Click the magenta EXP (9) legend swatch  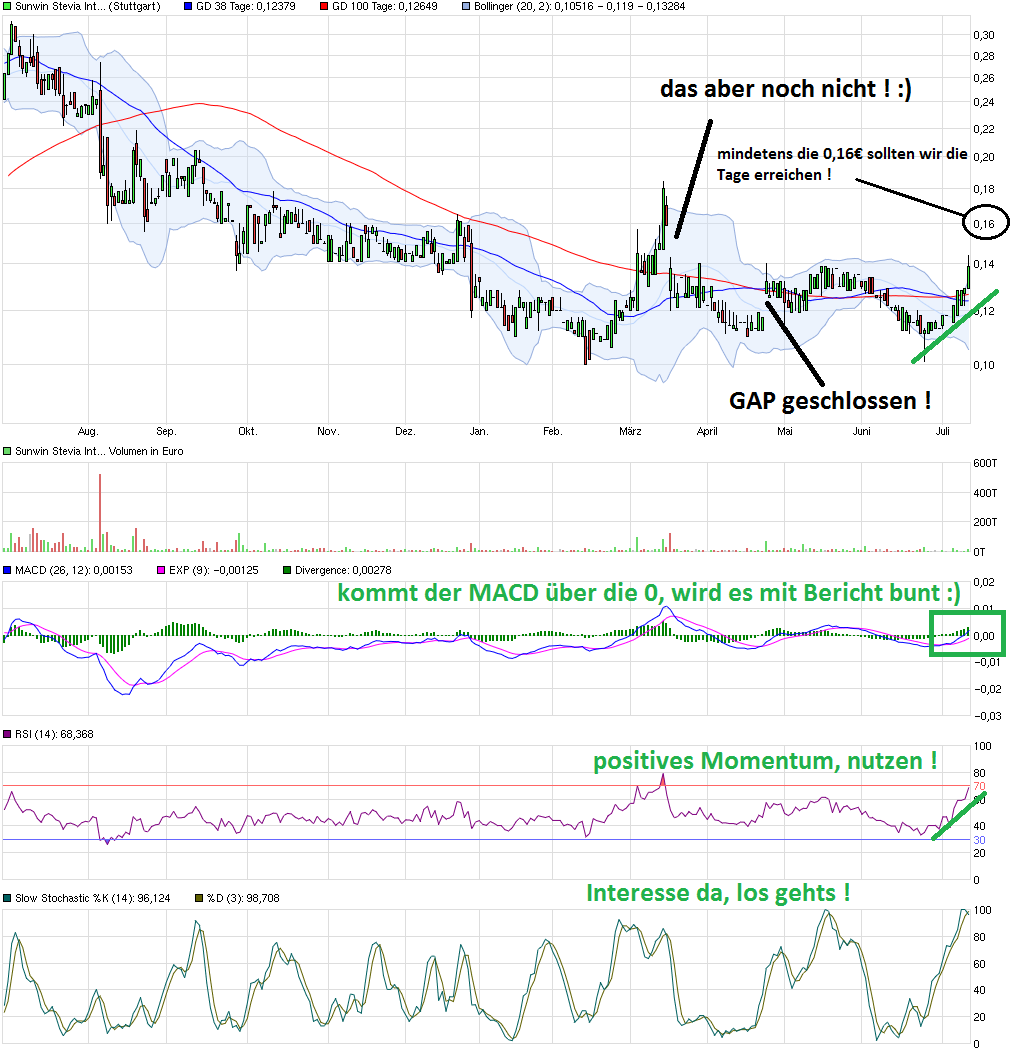pyautogui.click(x=161, y=570)
